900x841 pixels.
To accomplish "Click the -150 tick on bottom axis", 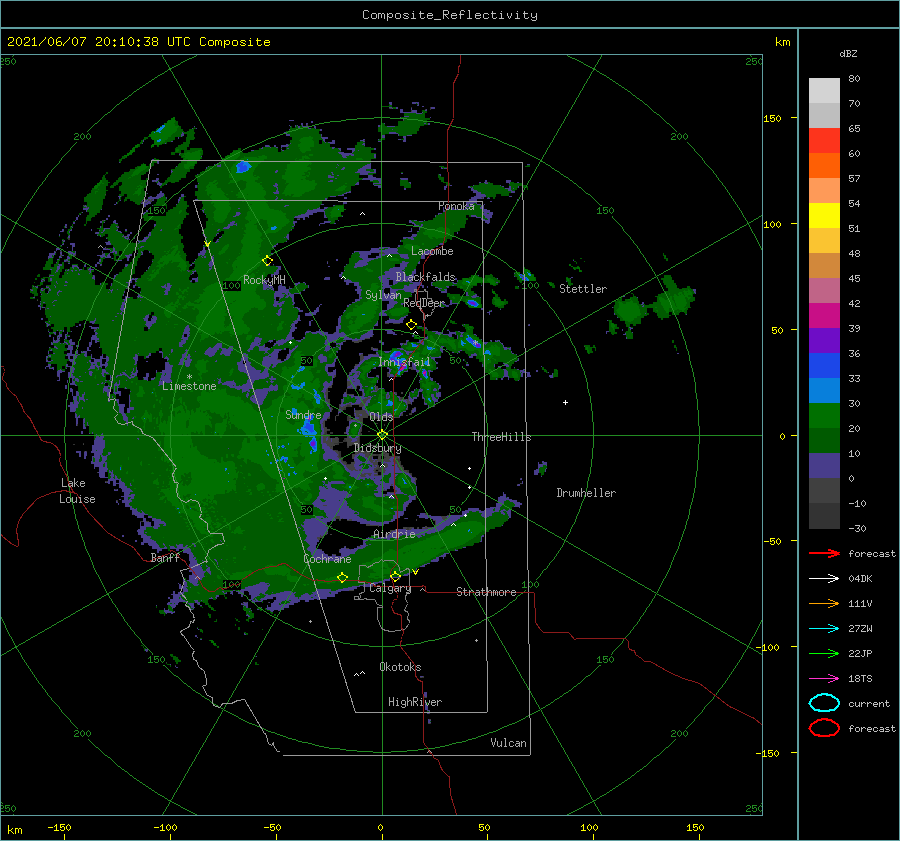I will tap(59, 827).
